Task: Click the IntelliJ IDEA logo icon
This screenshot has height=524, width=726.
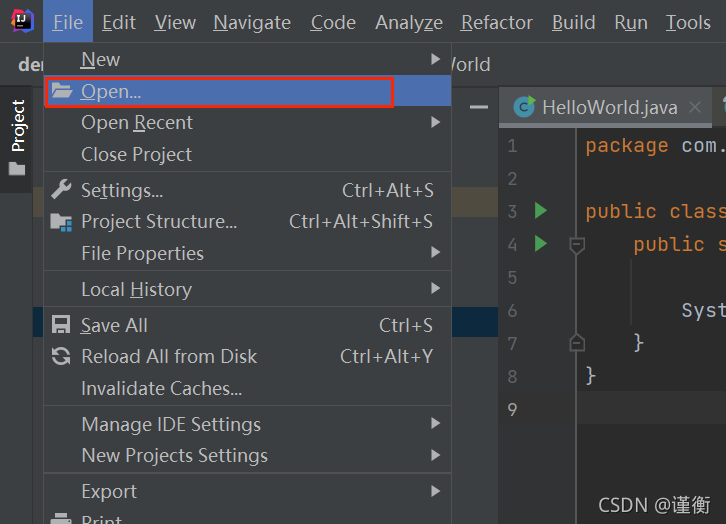Action: (x=23, y=21)
